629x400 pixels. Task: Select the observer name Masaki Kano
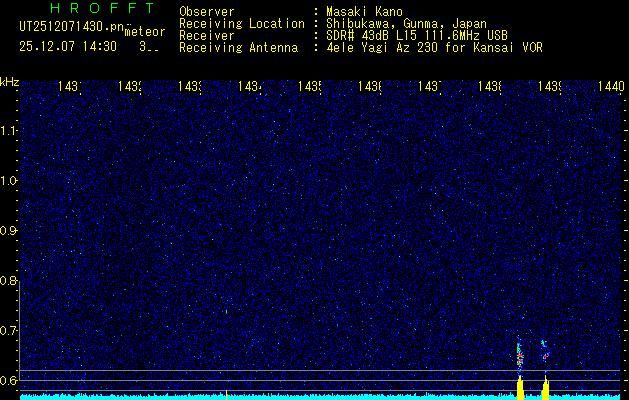[x=364, y=12]
